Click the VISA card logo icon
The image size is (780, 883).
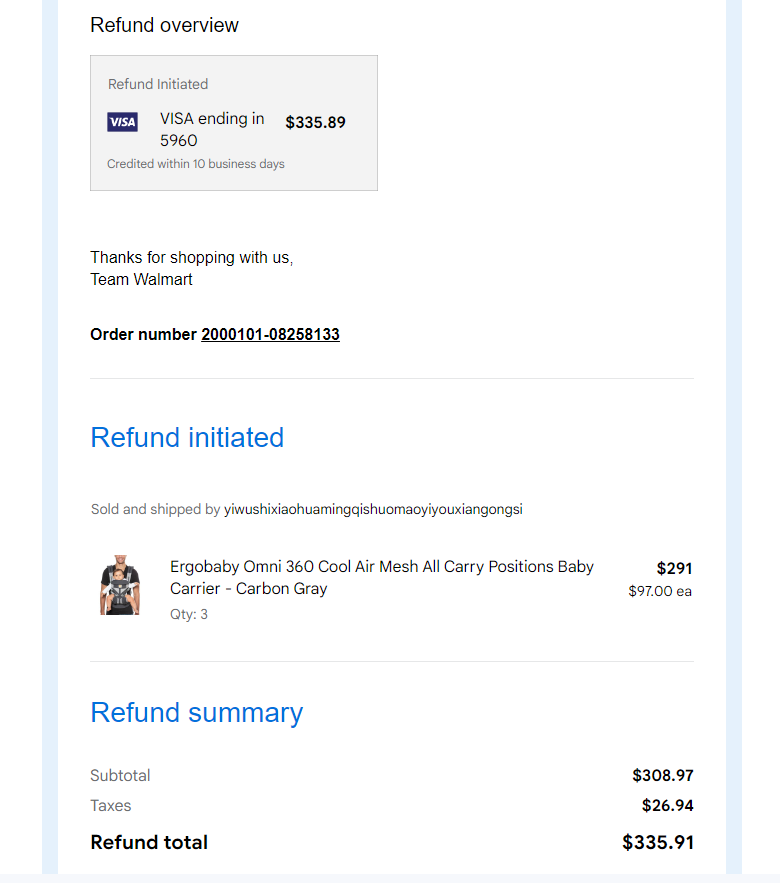coord(122,122)
